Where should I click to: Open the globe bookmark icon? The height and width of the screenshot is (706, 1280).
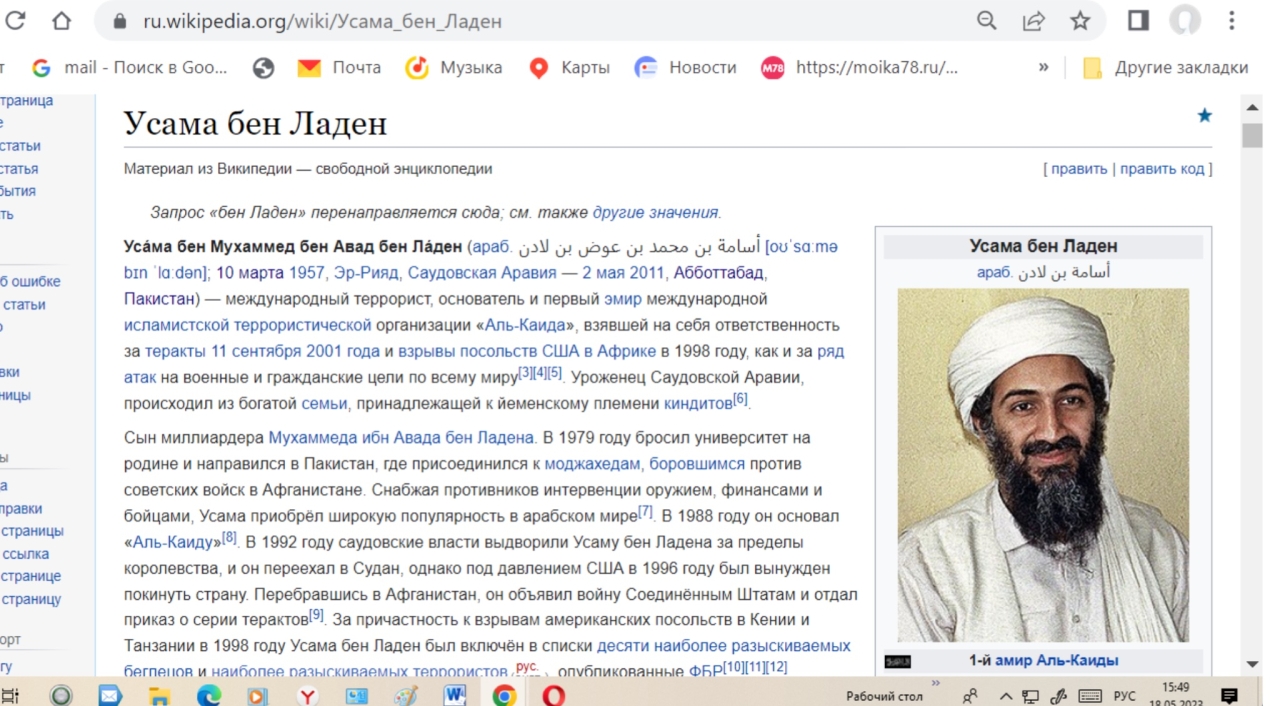[x=264, y=67]
